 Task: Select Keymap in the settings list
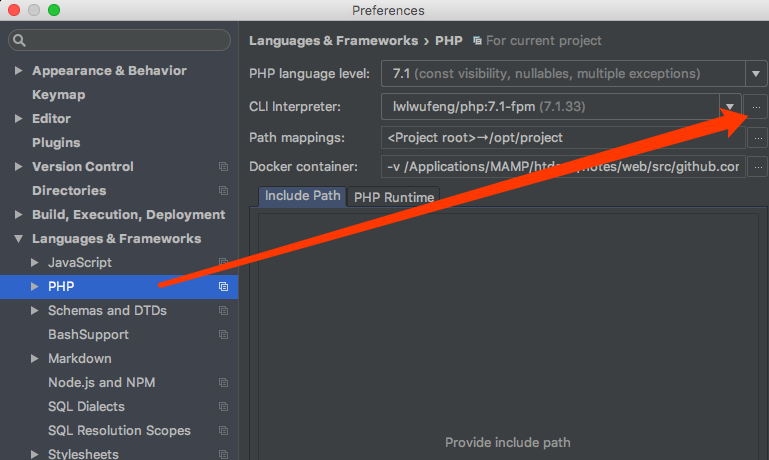(58, 95)
